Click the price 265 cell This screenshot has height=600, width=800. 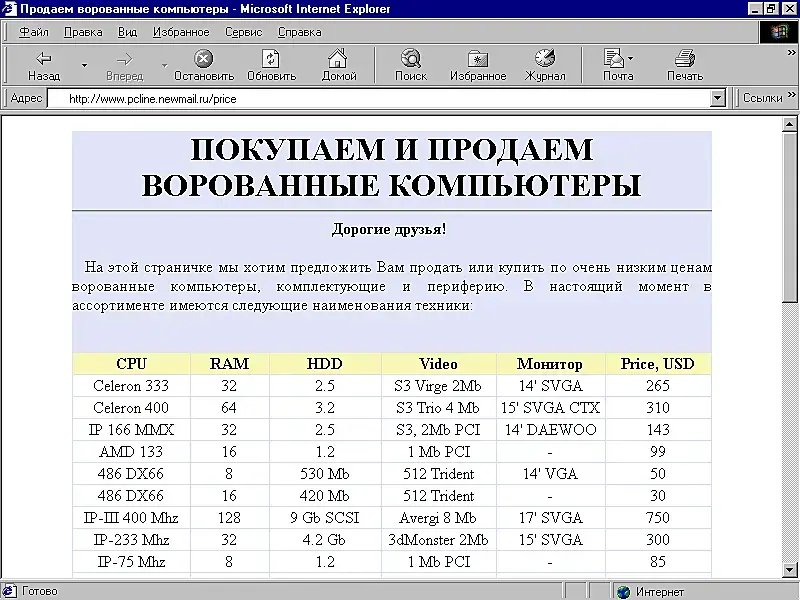tap(658, 386)
